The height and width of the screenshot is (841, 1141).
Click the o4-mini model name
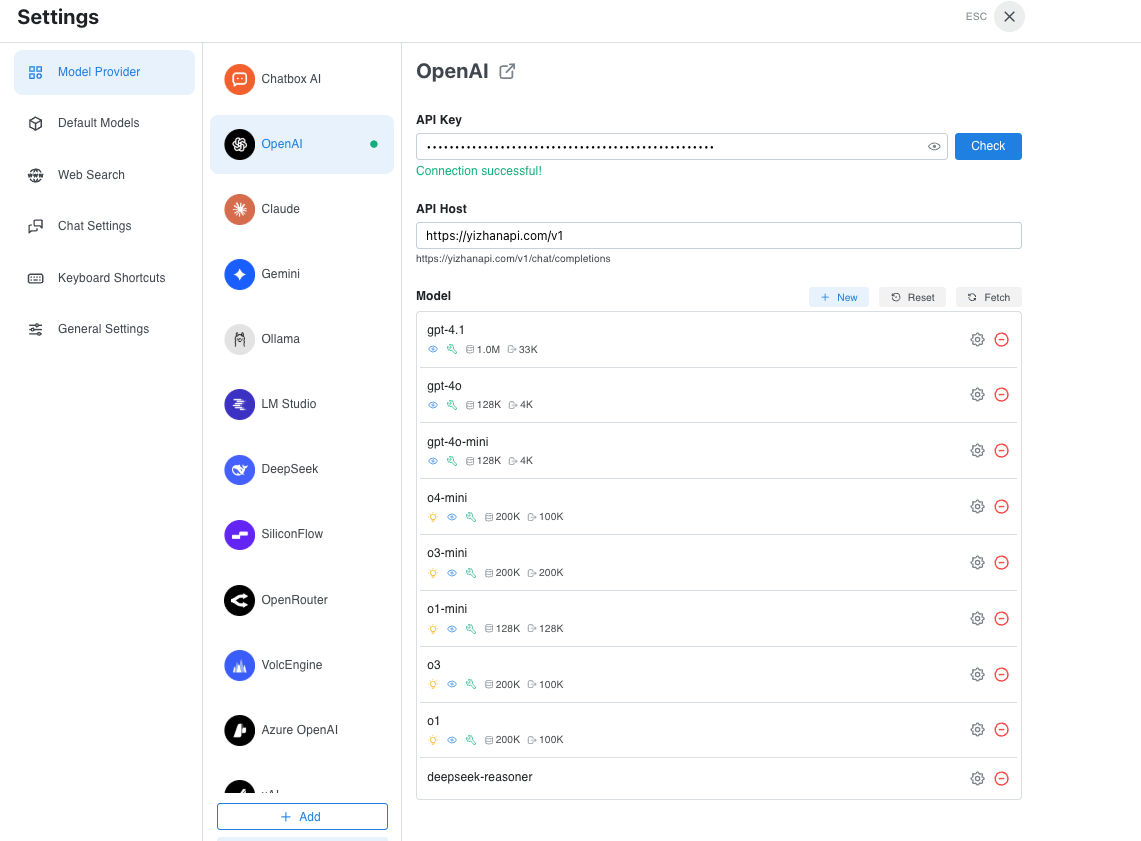447,498
